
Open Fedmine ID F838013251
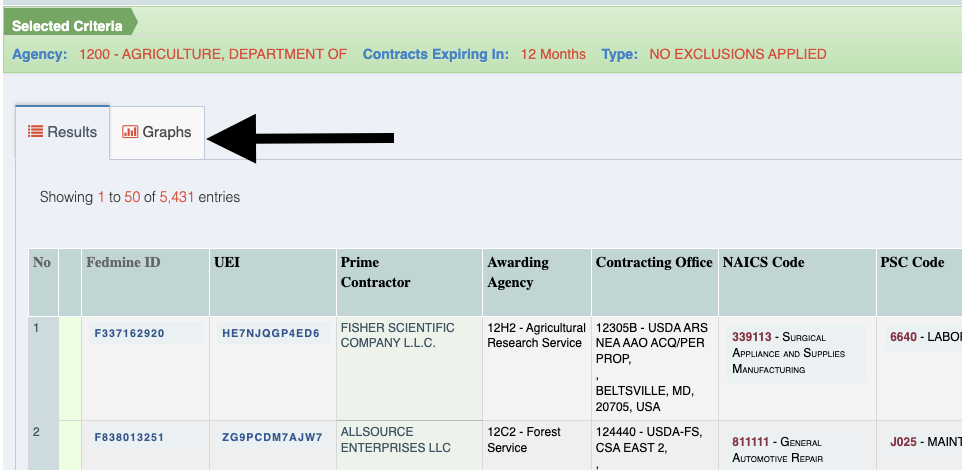(129, 437)
